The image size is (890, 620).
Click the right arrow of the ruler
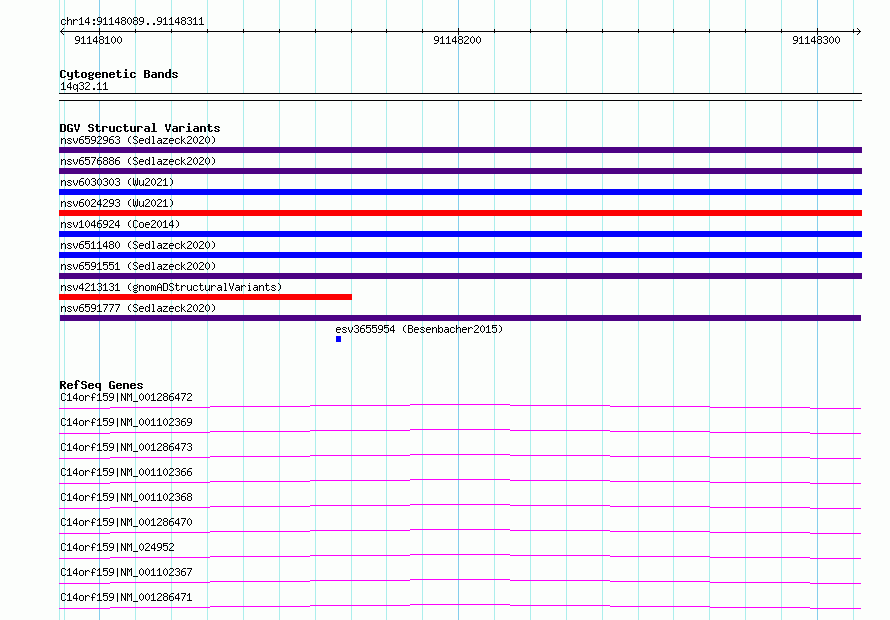point(858,31)
